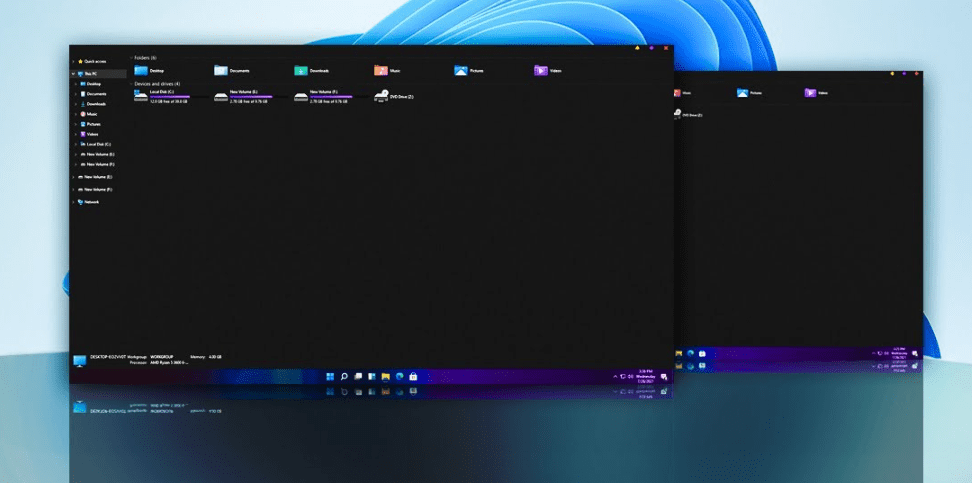This screenshot has width=972, height=483.
Task: Click '12.0 GB free' text under Local Disk
Action: [x=169, y=101]
